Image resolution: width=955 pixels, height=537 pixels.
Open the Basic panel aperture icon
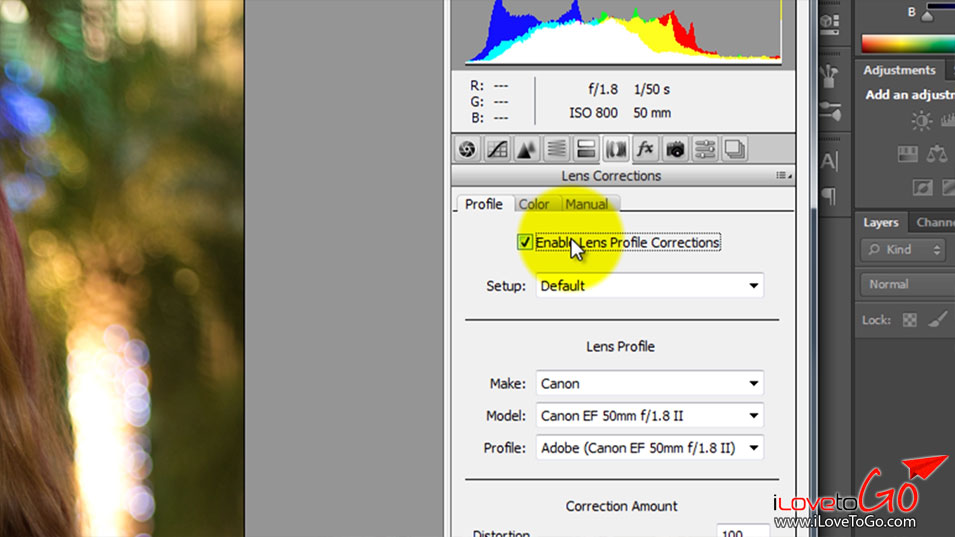click(x=467, y=149)
